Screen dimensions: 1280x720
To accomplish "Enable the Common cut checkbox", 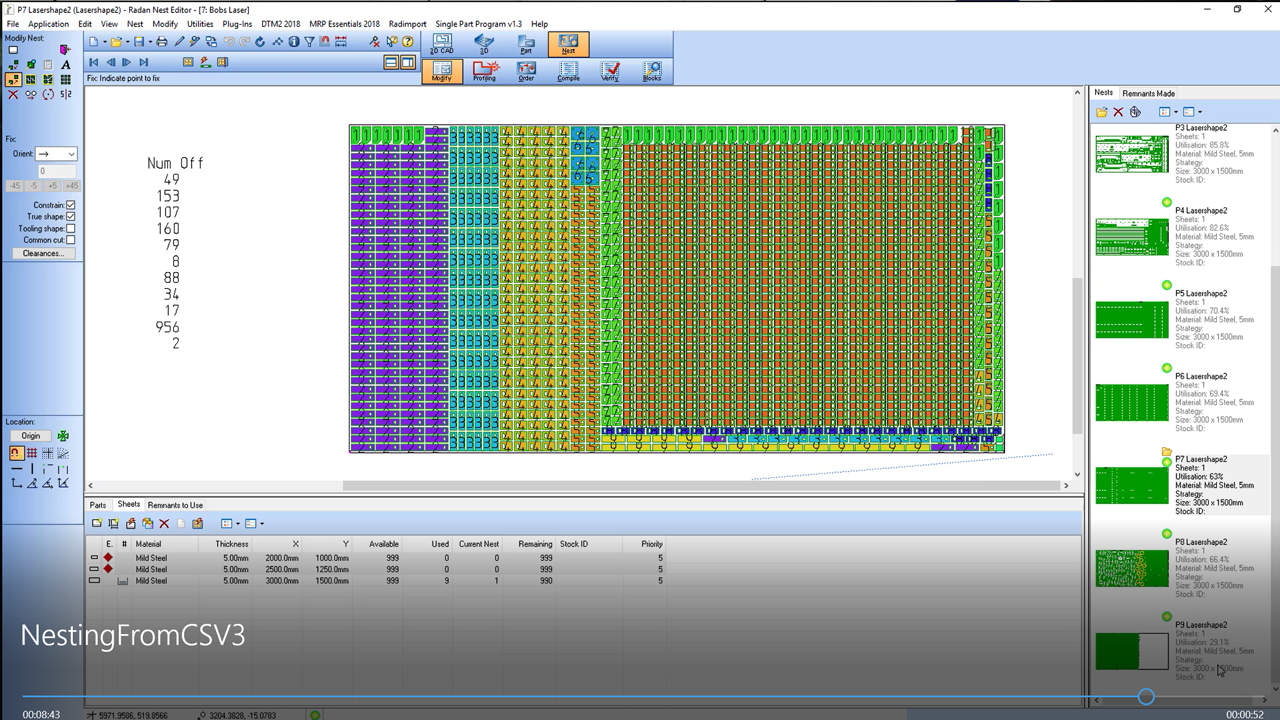I will click(x=70, y=240).
